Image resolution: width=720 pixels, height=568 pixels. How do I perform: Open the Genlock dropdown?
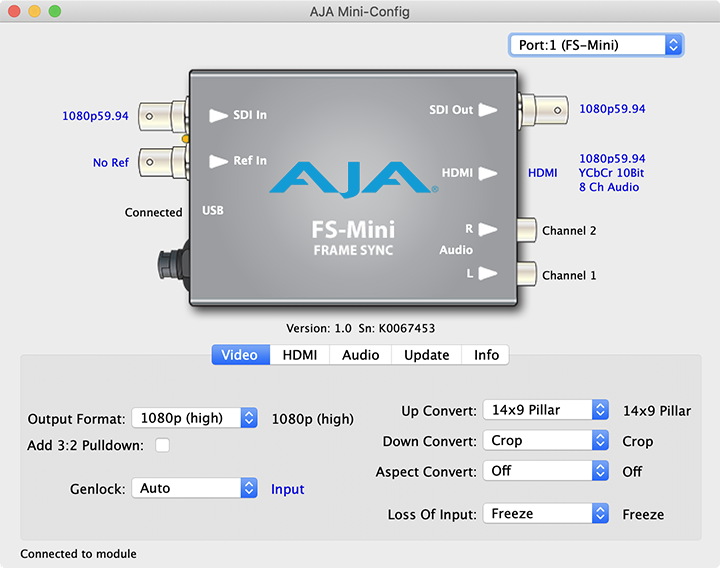tap(194, 488)
